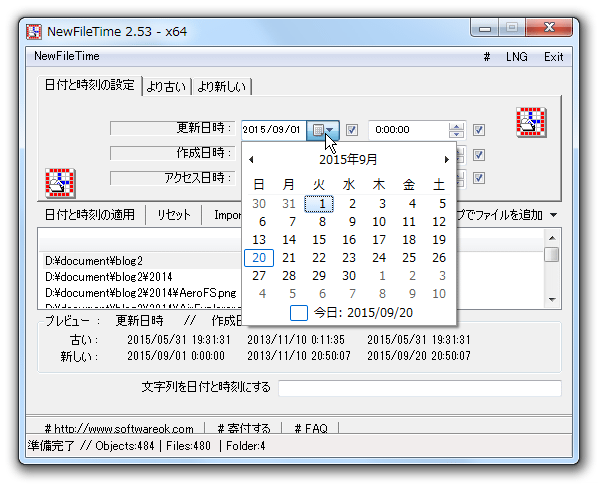This screenshot has height=487, width=602.
Task: Decrease the 更新日時 time with spinner down
Action: click(x=456, y=134)
